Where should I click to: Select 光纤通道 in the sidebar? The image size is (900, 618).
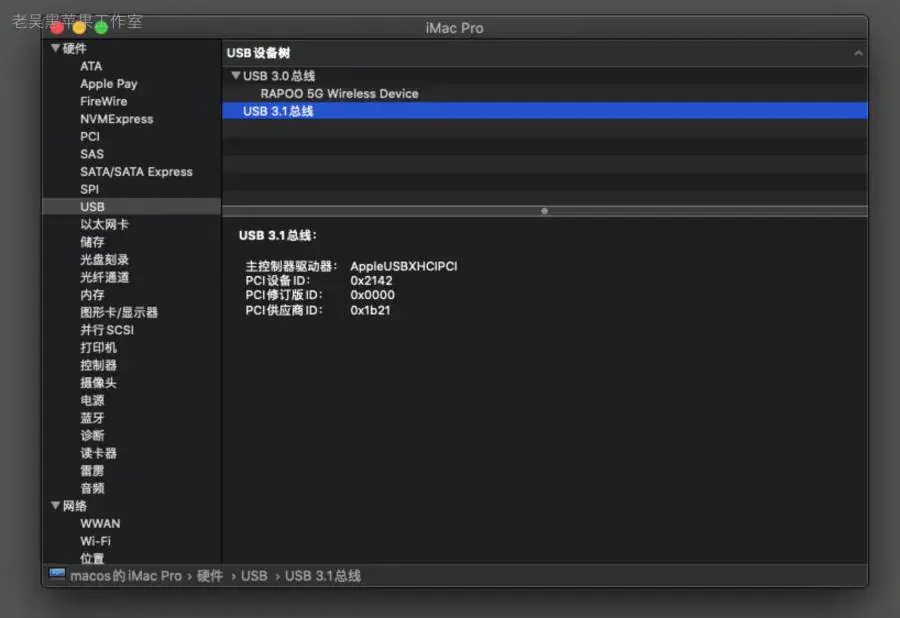point(104,277)
